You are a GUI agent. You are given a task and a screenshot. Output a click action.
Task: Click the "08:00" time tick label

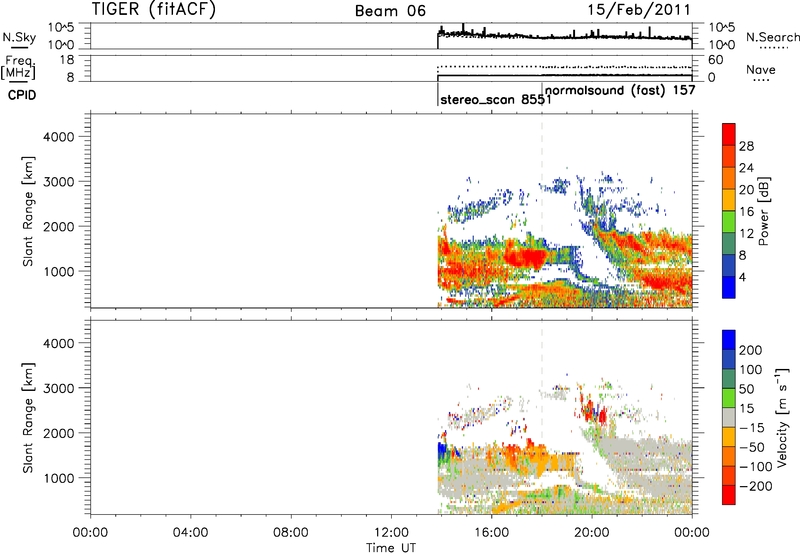coord(290,533)
